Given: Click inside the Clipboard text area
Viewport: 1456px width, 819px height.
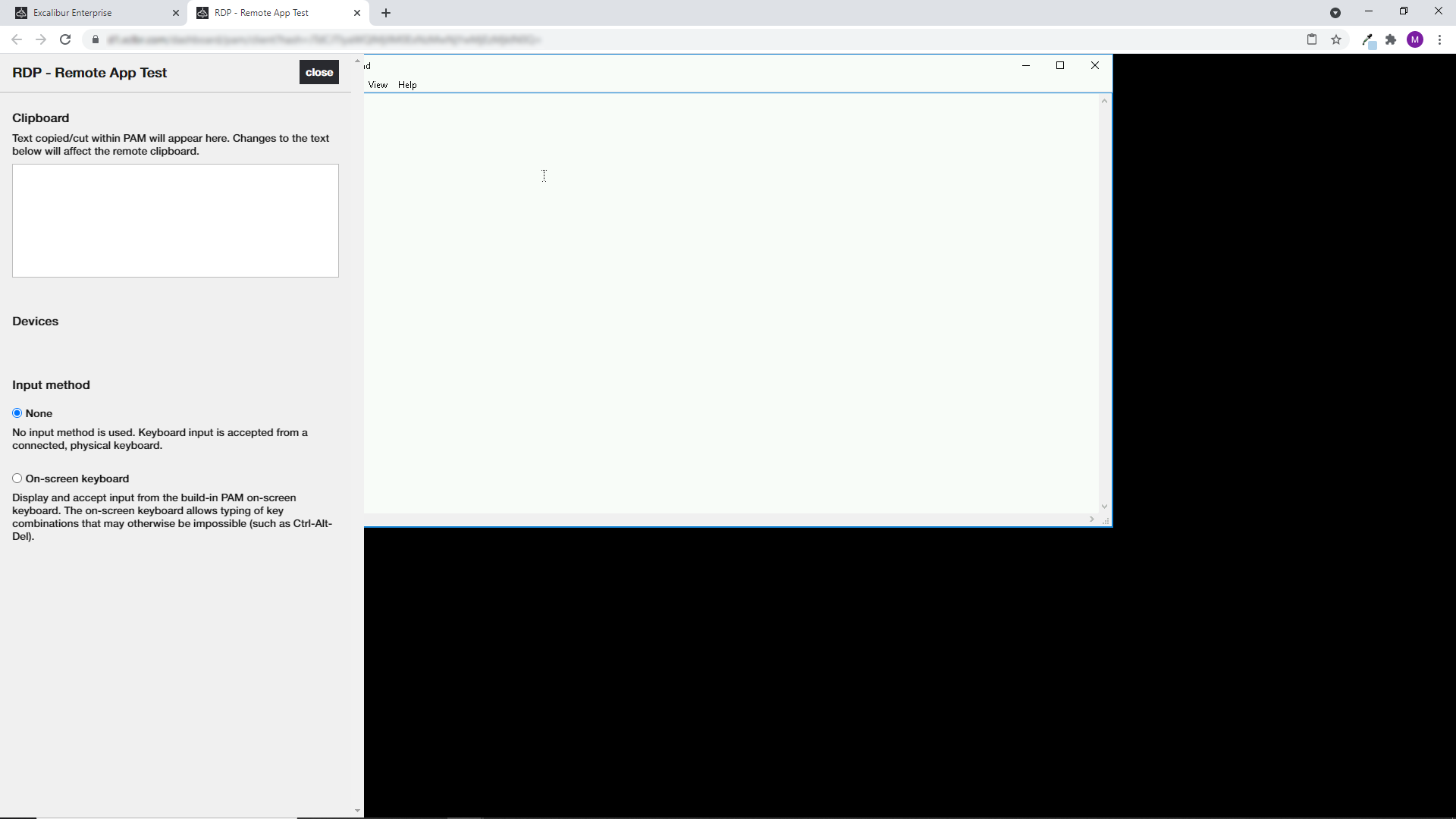Looking at the screenshot, I should [x=175, y=221].
